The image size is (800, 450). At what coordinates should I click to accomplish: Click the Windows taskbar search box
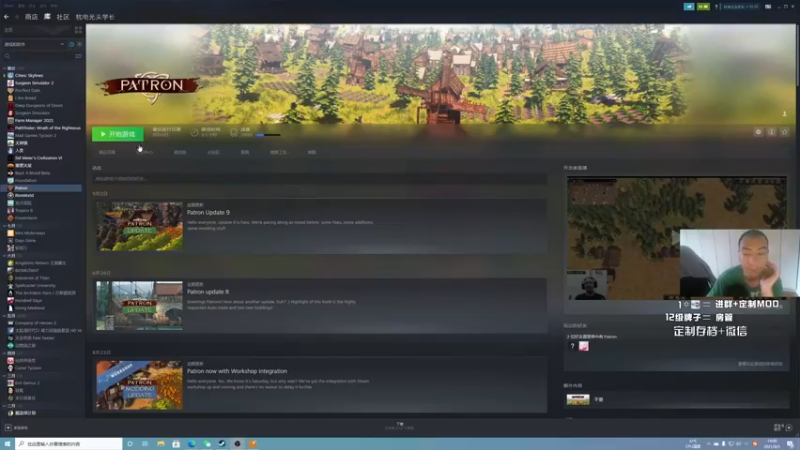coord(69,444)
